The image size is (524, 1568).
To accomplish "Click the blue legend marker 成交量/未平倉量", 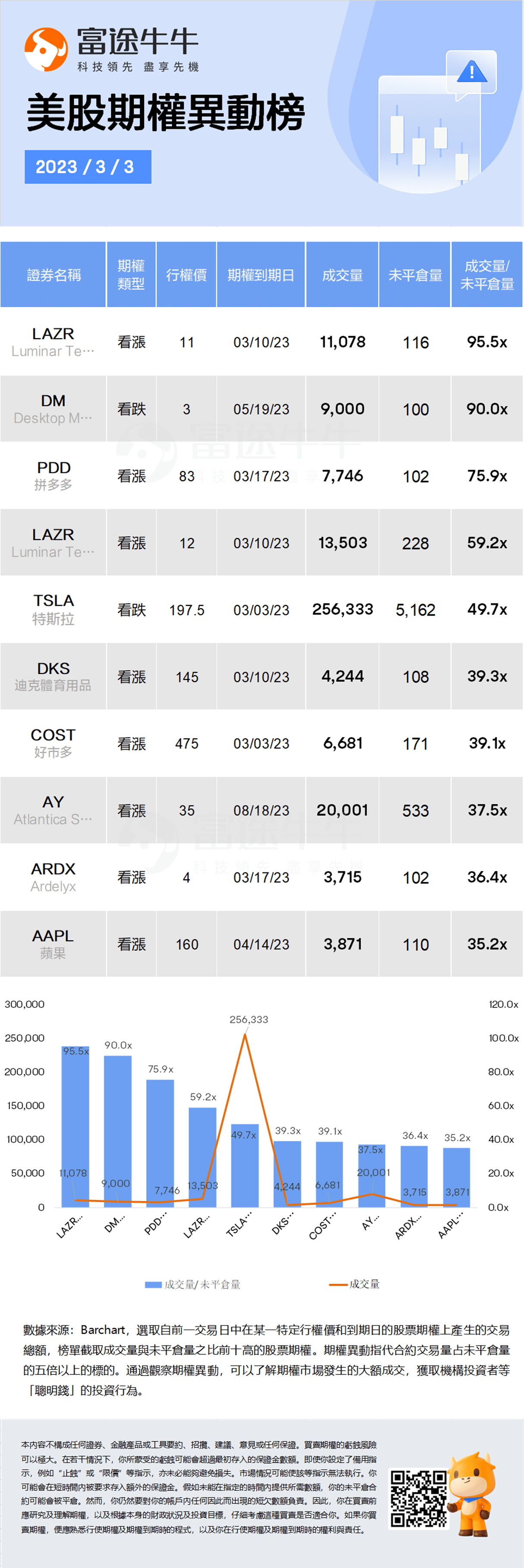I will click(153, 1285).
